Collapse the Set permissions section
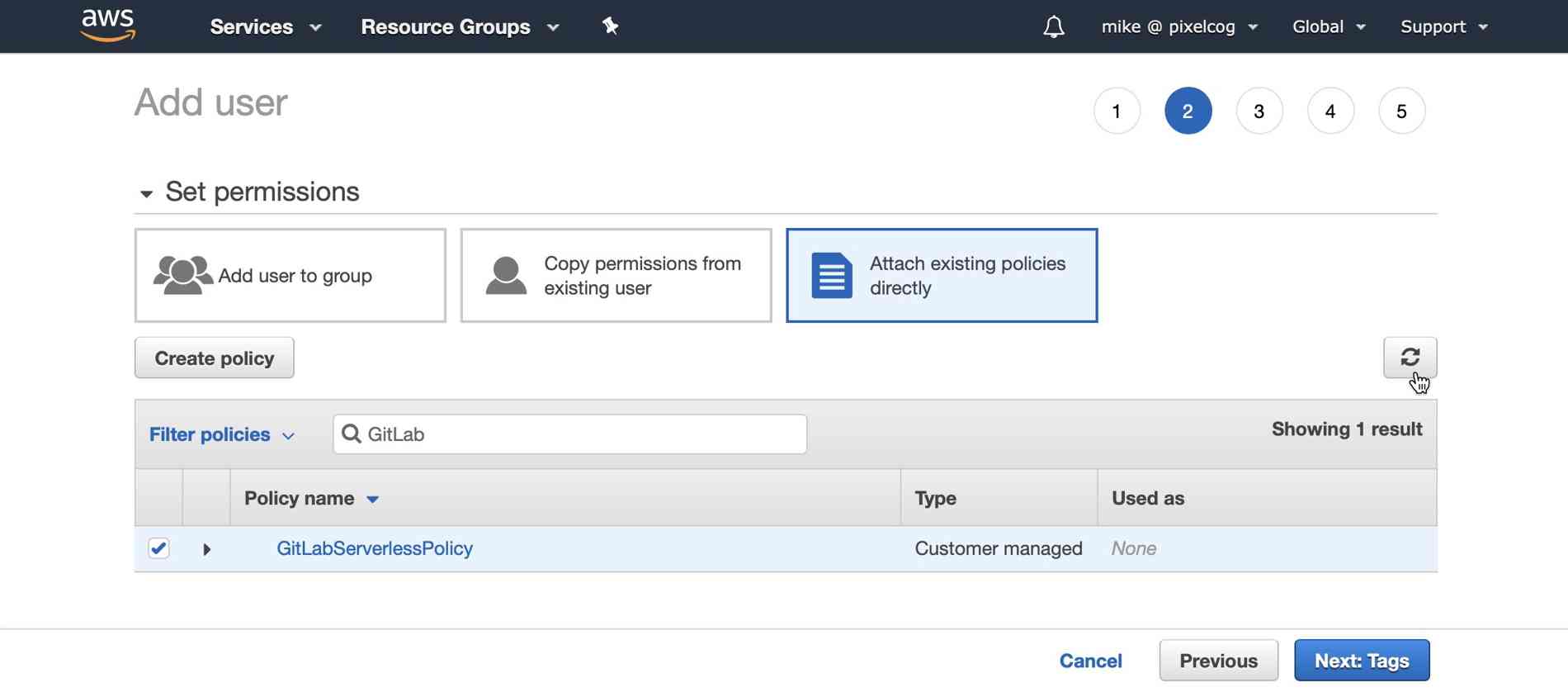Screen dimensions: 1568x692 pos(146,193)
